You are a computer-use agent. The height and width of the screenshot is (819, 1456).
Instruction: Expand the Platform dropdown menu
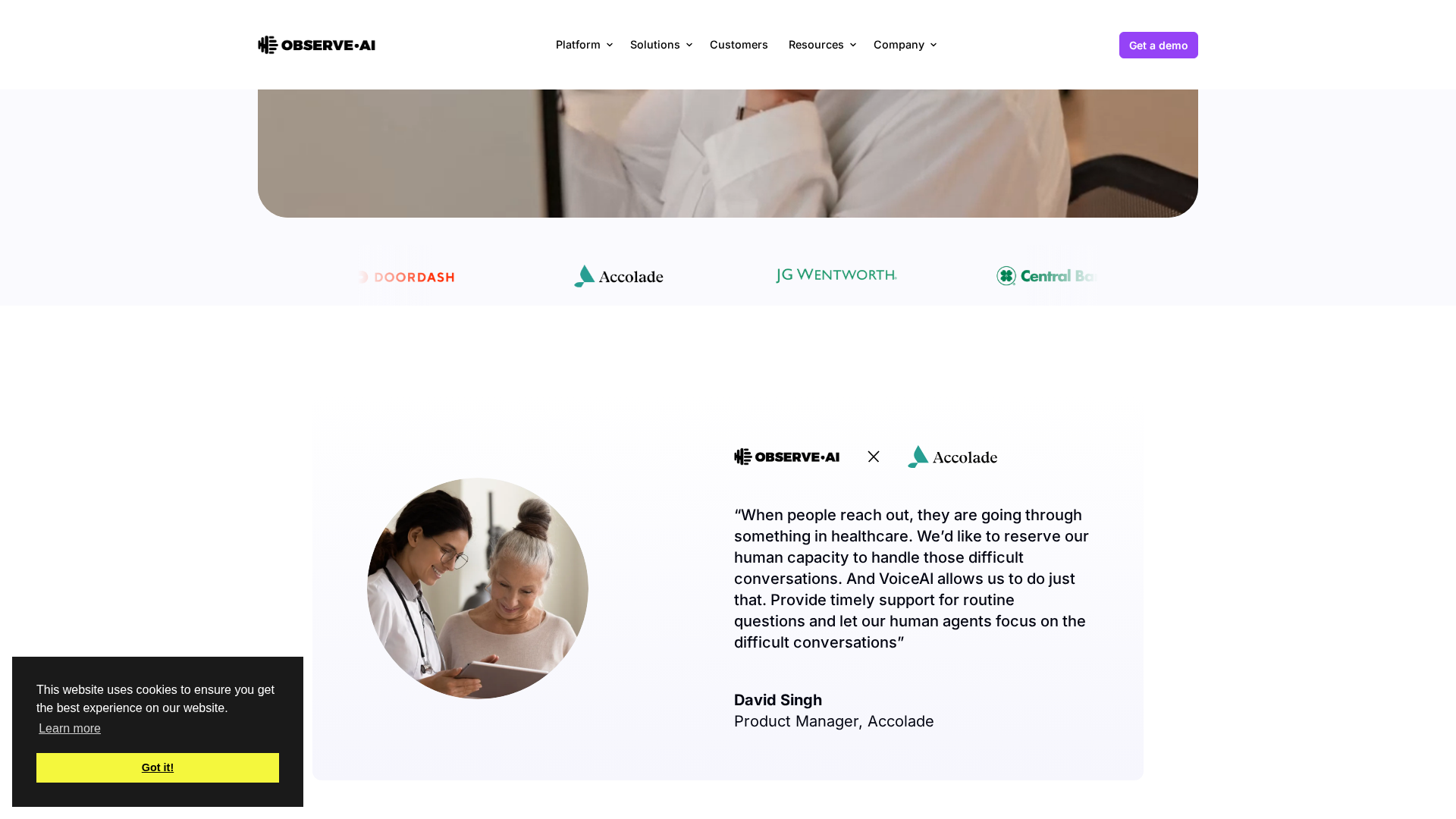coord(584,45)
